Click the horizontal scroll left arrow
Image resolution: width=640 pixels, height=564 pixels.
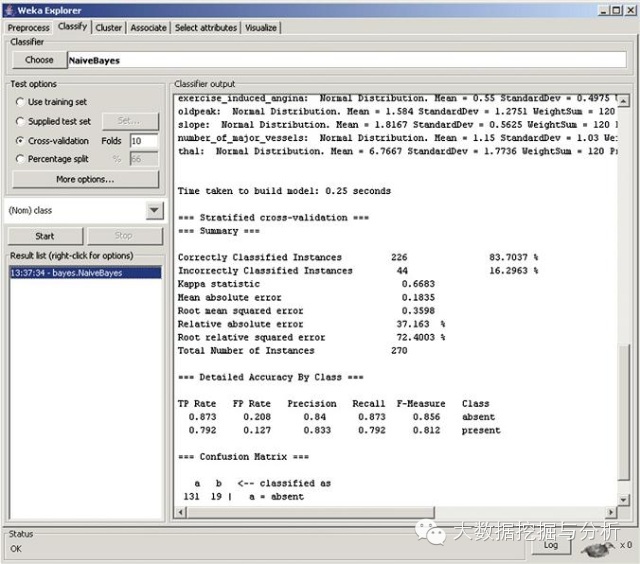point(181,512)
